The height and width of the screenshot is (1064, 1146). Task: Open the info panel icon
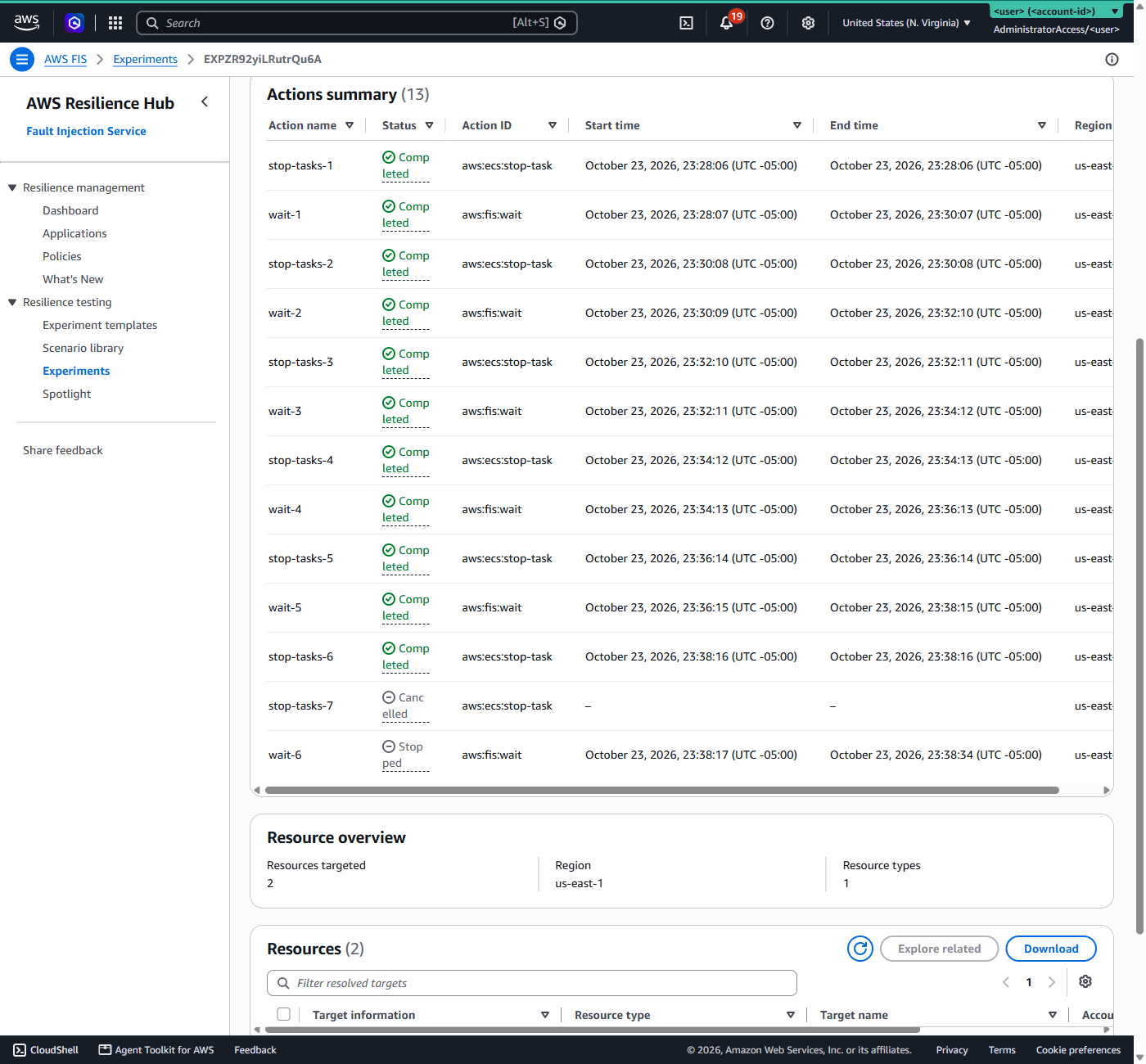(1112, 59)
